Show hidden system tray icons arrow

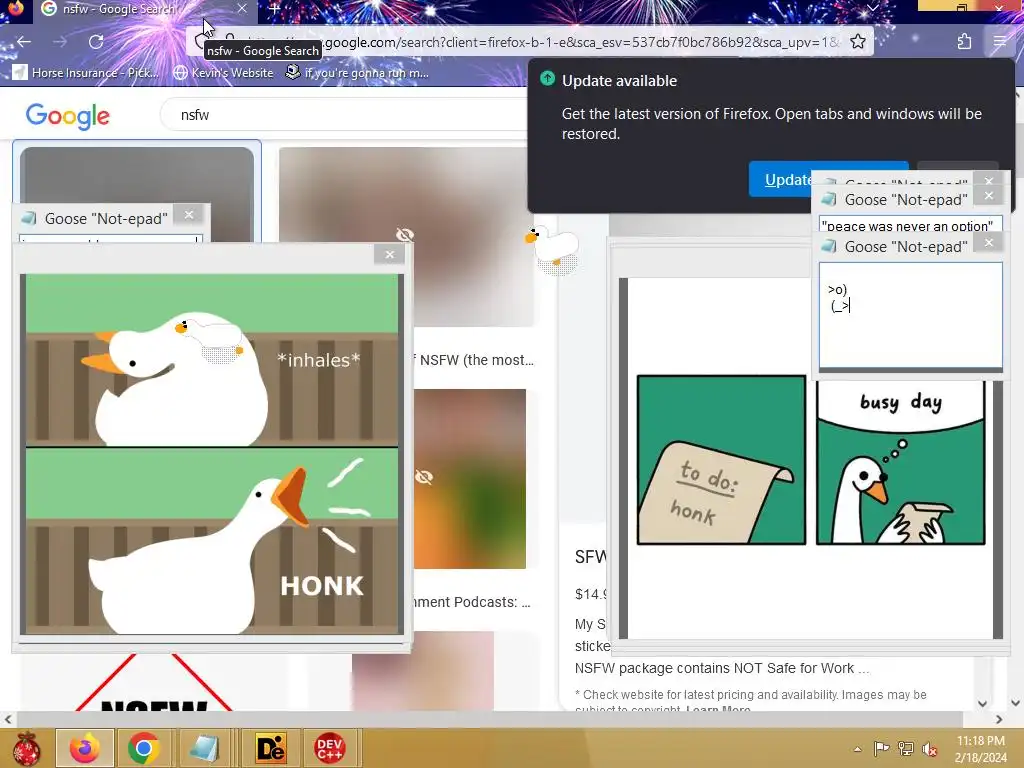[x=857, y=749]
